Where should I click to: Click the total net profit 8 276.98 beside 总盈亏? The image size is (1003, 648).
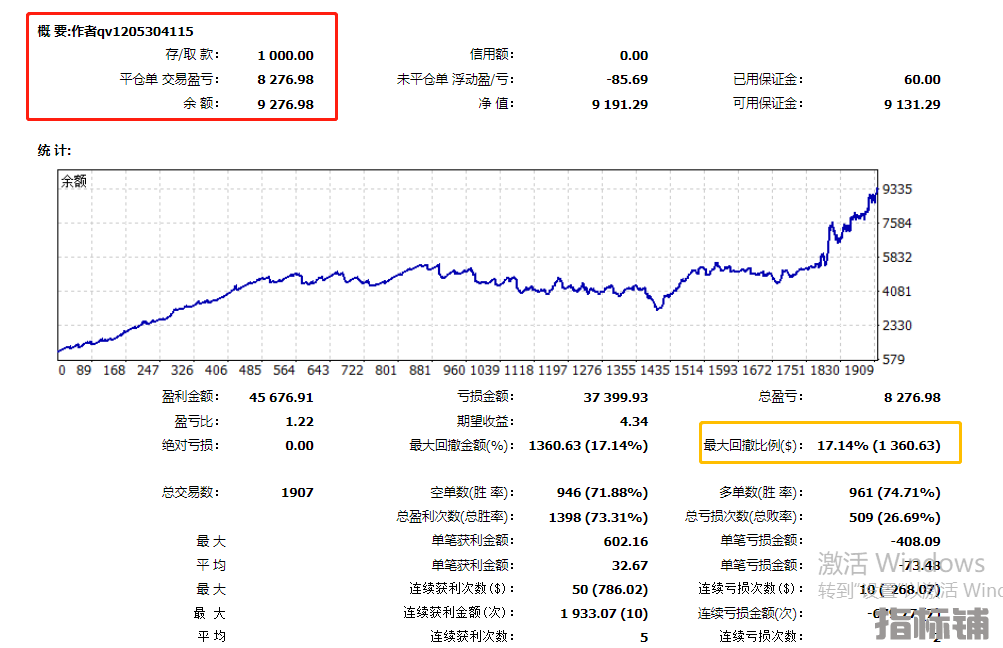912,398
